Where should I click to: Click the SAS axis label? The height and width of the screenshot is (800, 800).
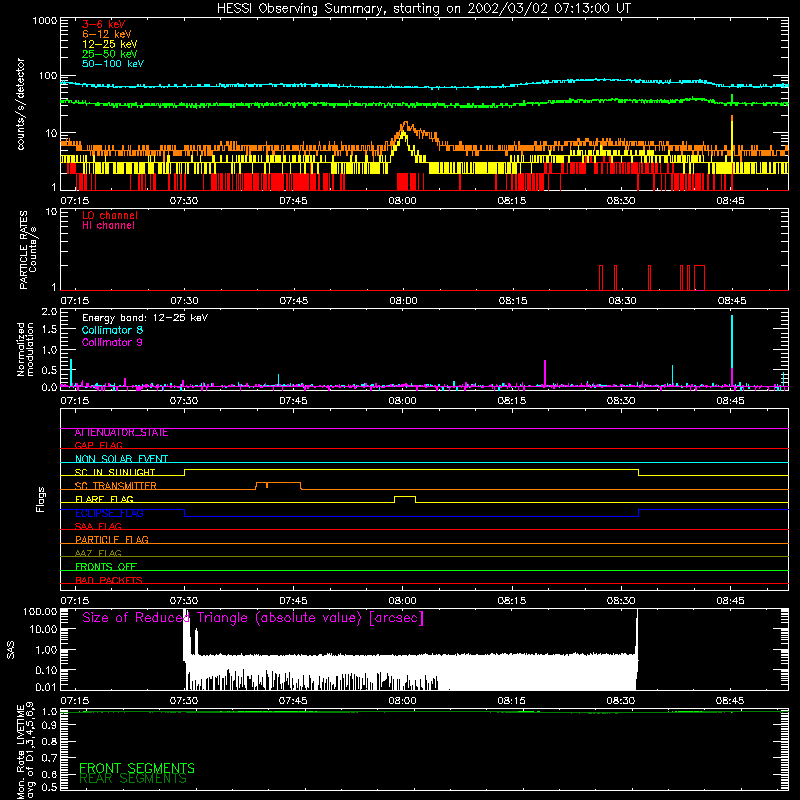(10, 650)
